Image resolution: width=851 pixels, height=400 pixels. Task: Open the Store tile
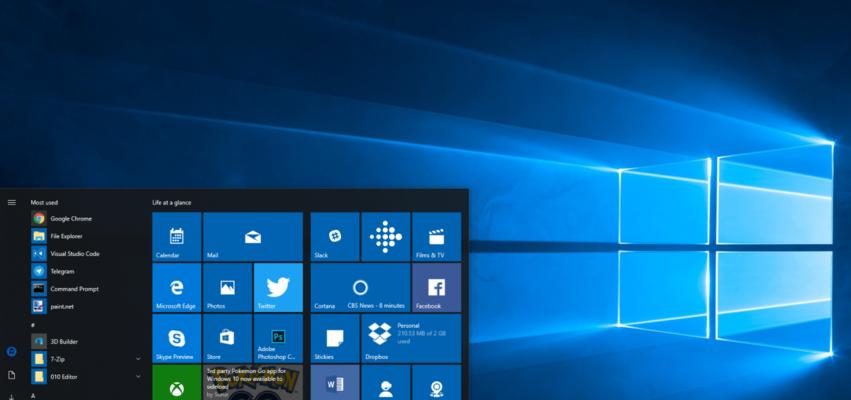point(227,338)
